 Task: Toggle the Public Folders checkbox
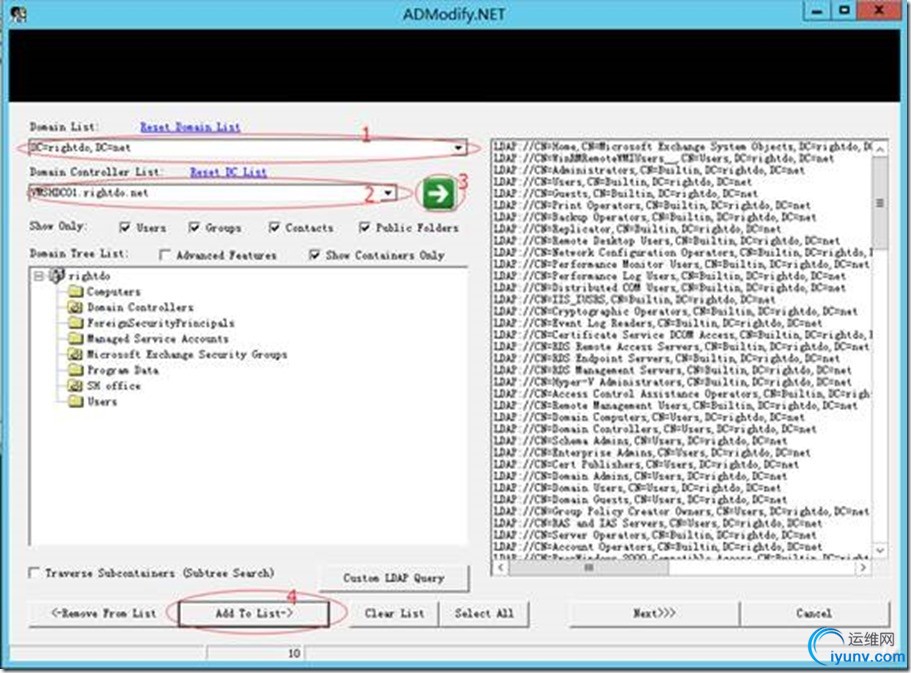(364, 227)
